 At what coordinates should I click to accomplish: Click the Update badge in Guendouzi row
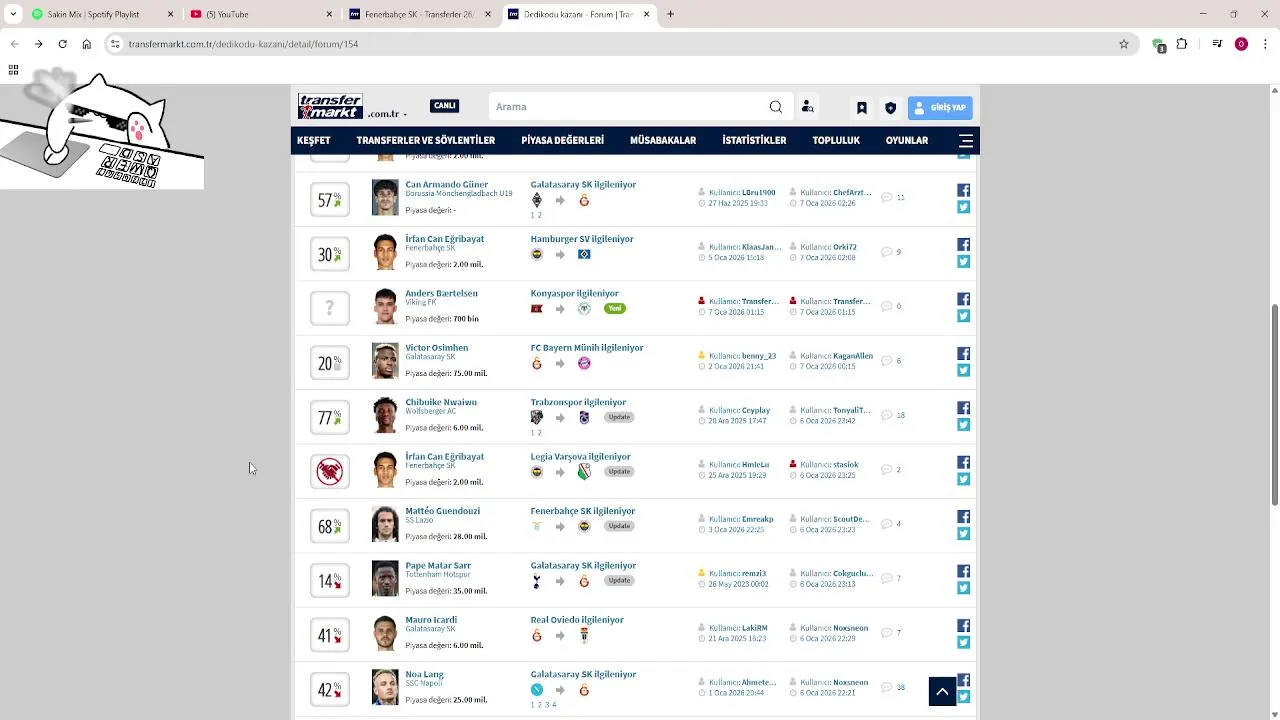(619, 526)
